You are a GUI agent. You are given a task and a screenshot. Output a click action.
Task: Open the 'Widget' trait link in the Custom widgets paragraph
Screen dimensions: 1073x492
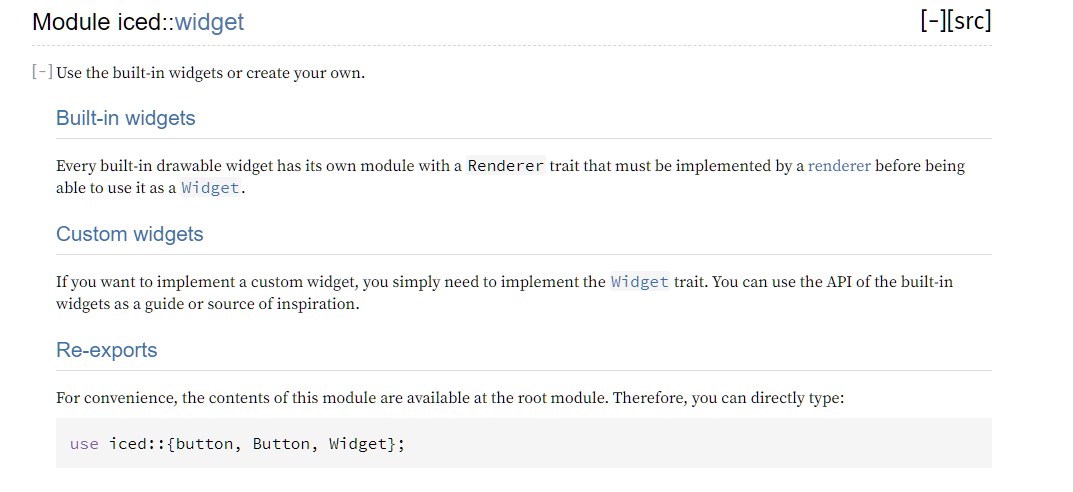click(x=640, y=282)
